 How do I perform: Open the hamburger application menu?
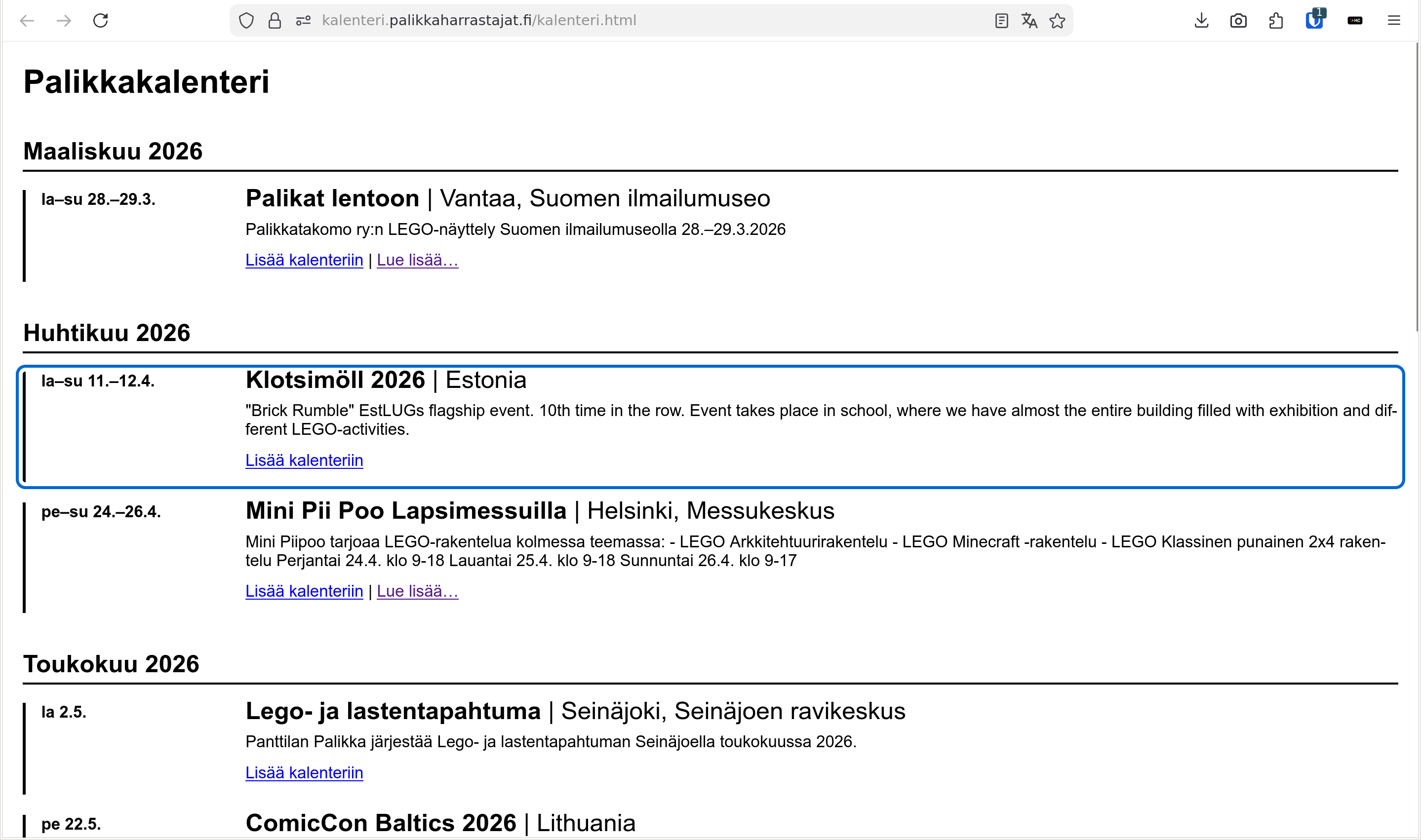(1394, 21)
